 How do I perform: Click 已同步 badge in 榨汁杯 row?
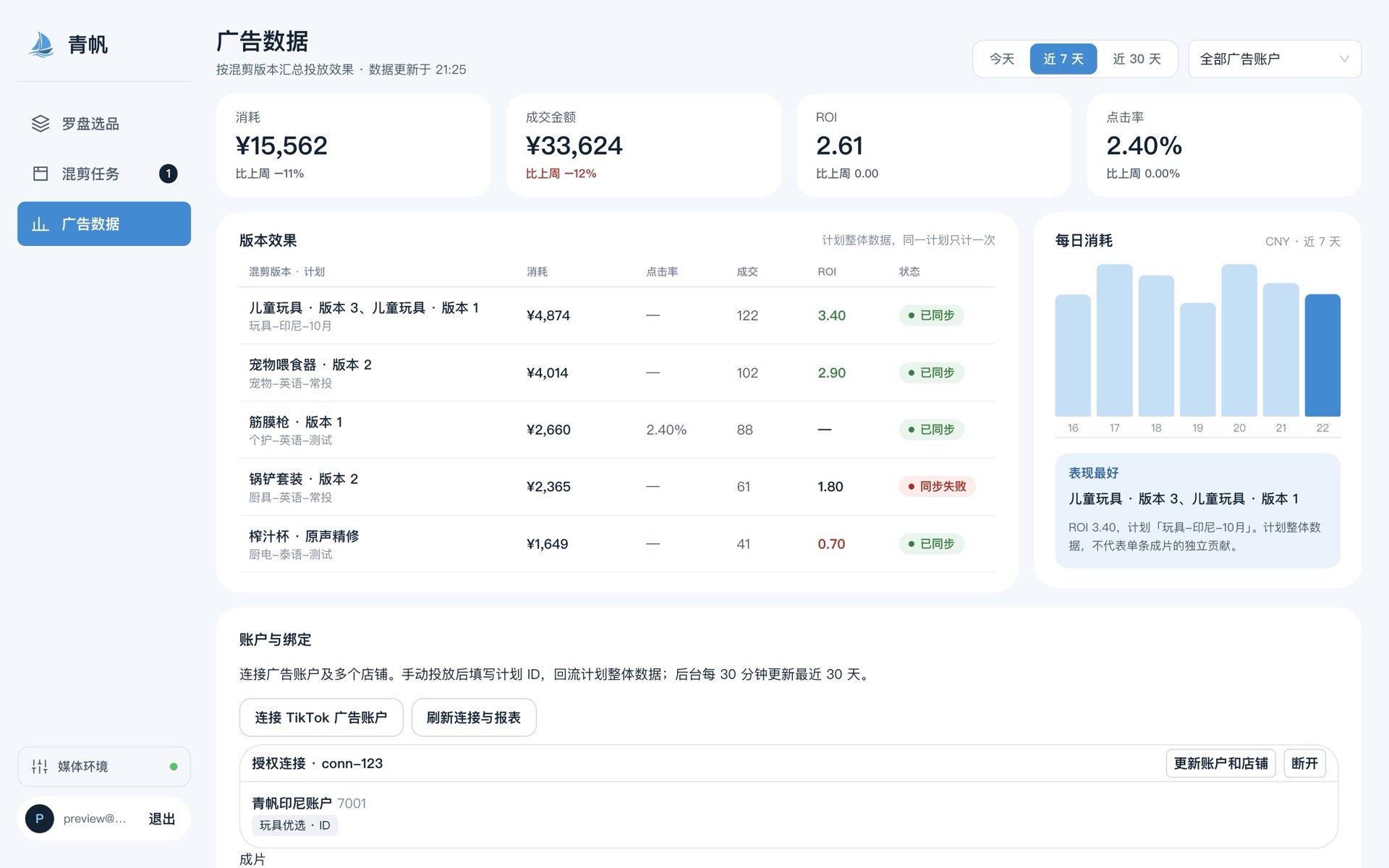point(931,544)
